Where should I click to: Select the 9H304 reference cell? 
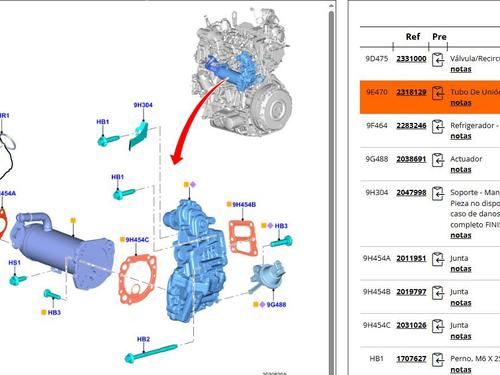pos(377,192)
